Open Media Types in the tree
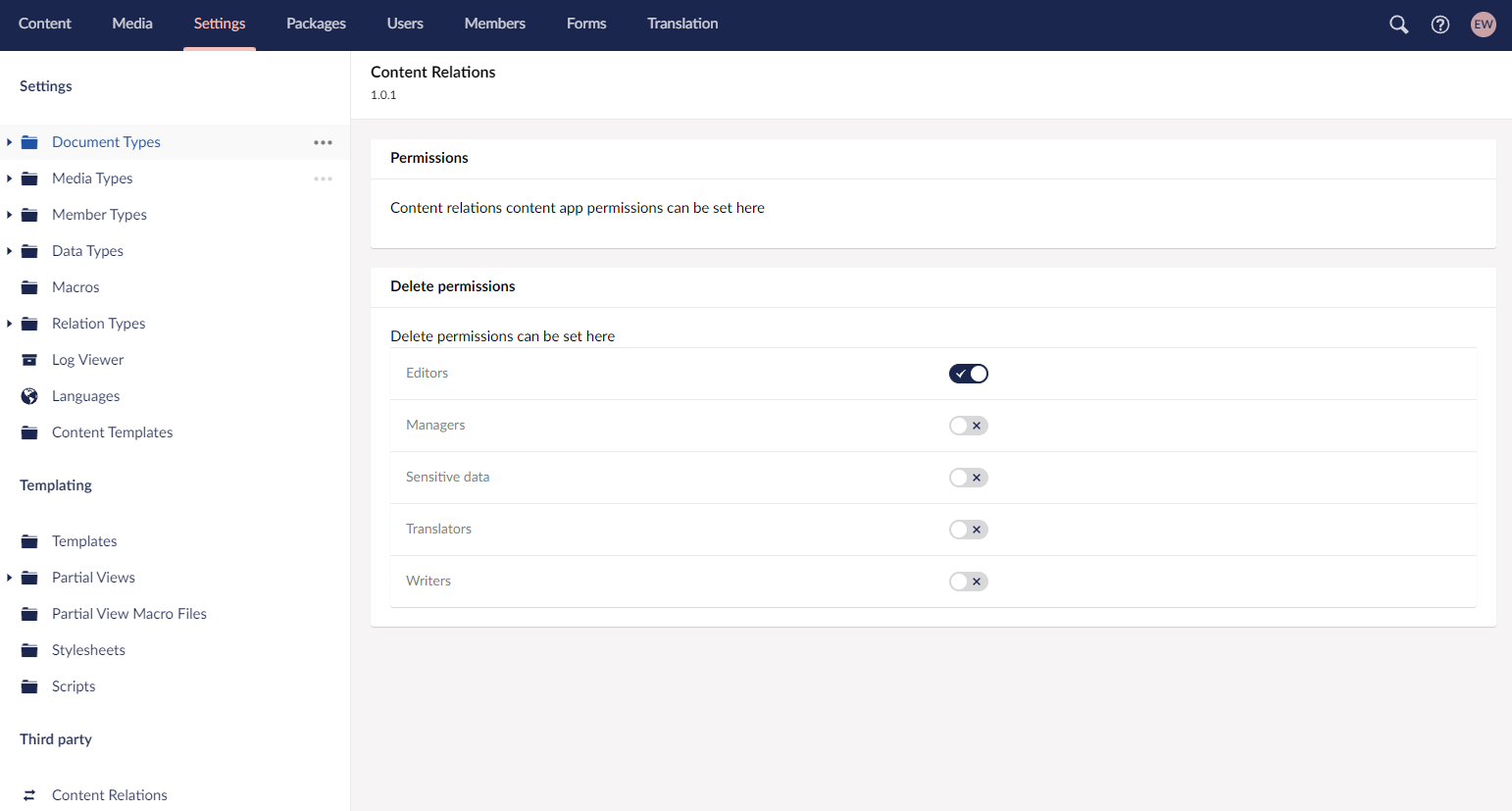 pos(92,178)
